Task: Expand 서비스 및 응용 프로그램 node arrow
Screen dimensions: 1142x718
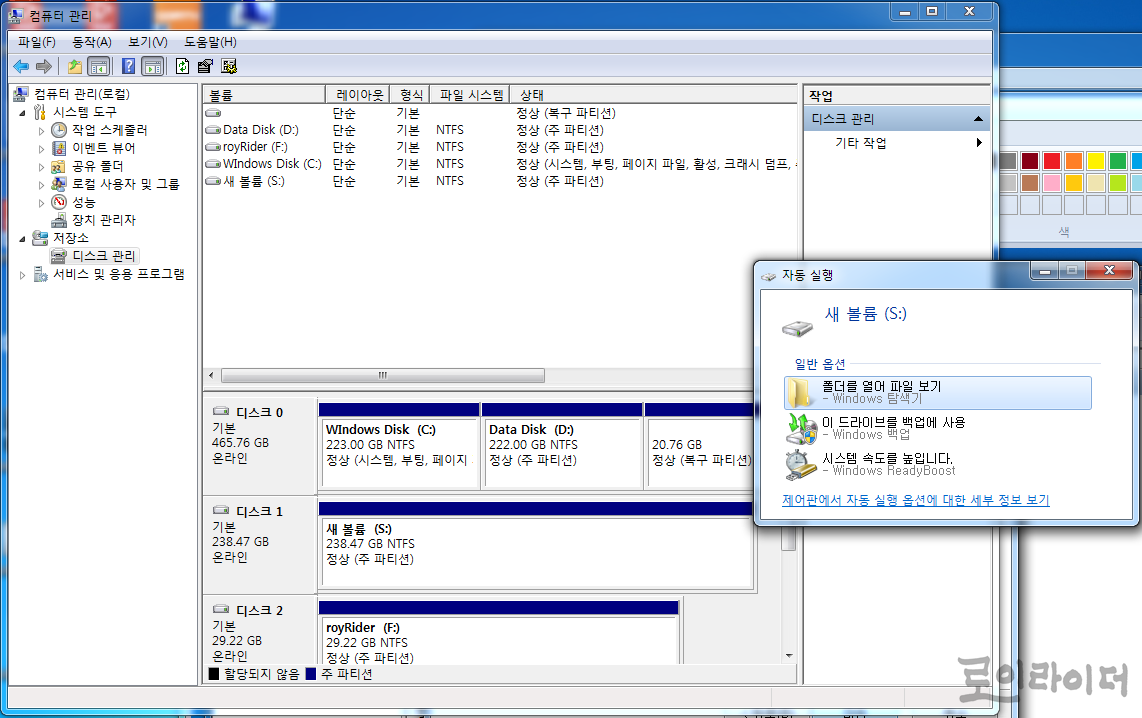Action: point(22,275)
